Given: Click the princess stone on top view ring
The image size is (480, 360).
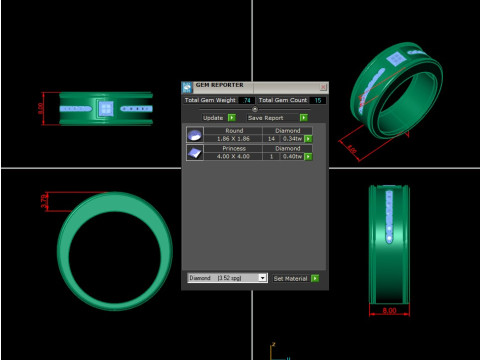Looking at the screenshot, I should 106,108.
